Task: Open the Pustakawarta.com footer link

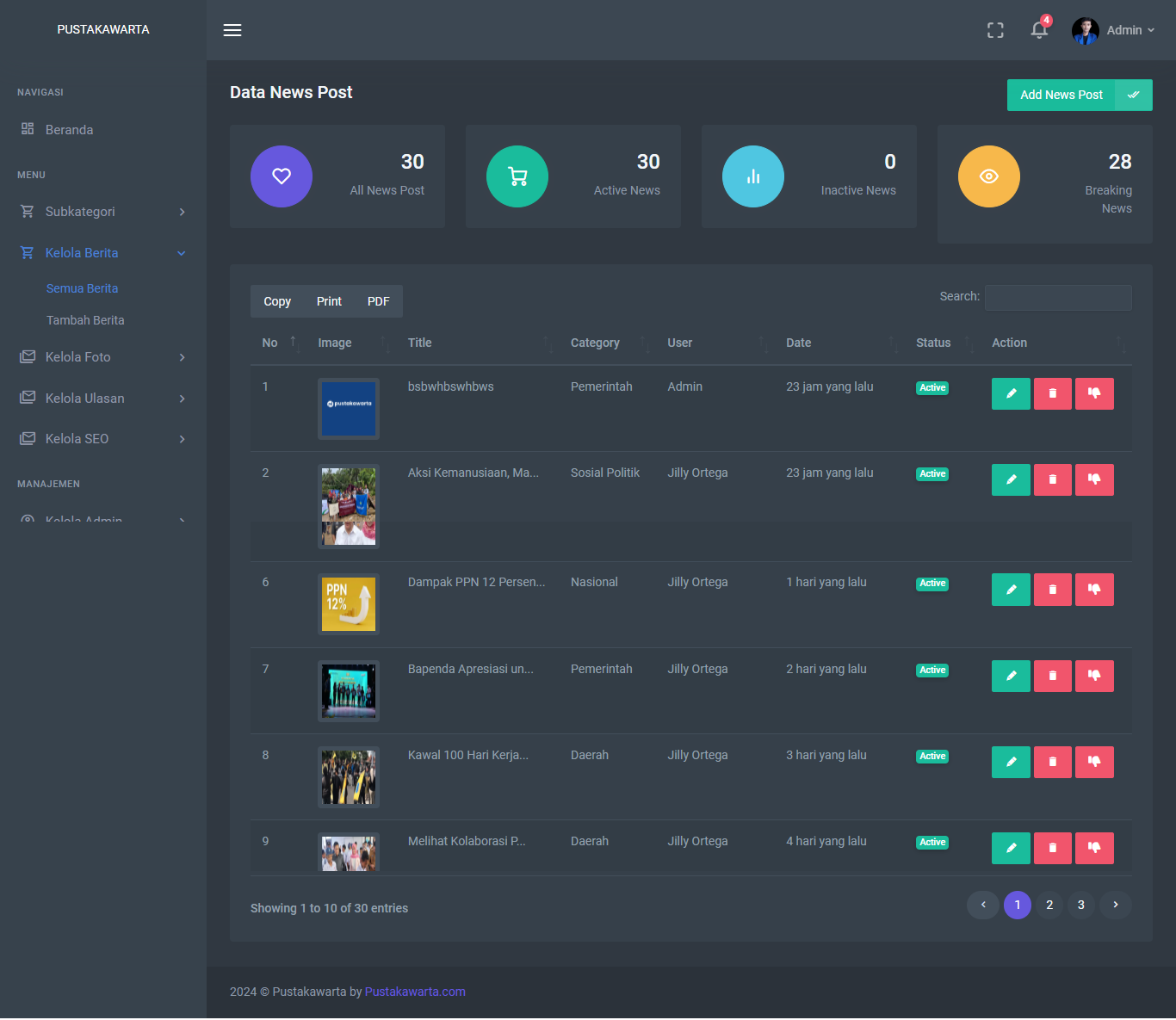Action: [415, 992]
